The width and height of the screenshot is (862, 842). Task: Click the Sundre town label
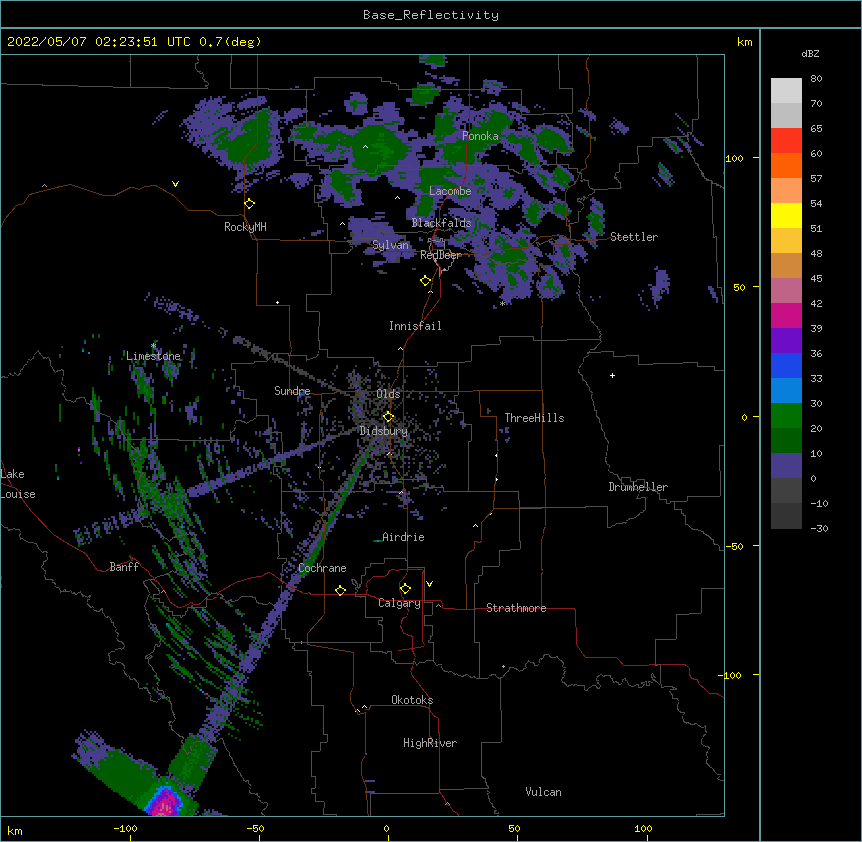(x=292, y=391)
